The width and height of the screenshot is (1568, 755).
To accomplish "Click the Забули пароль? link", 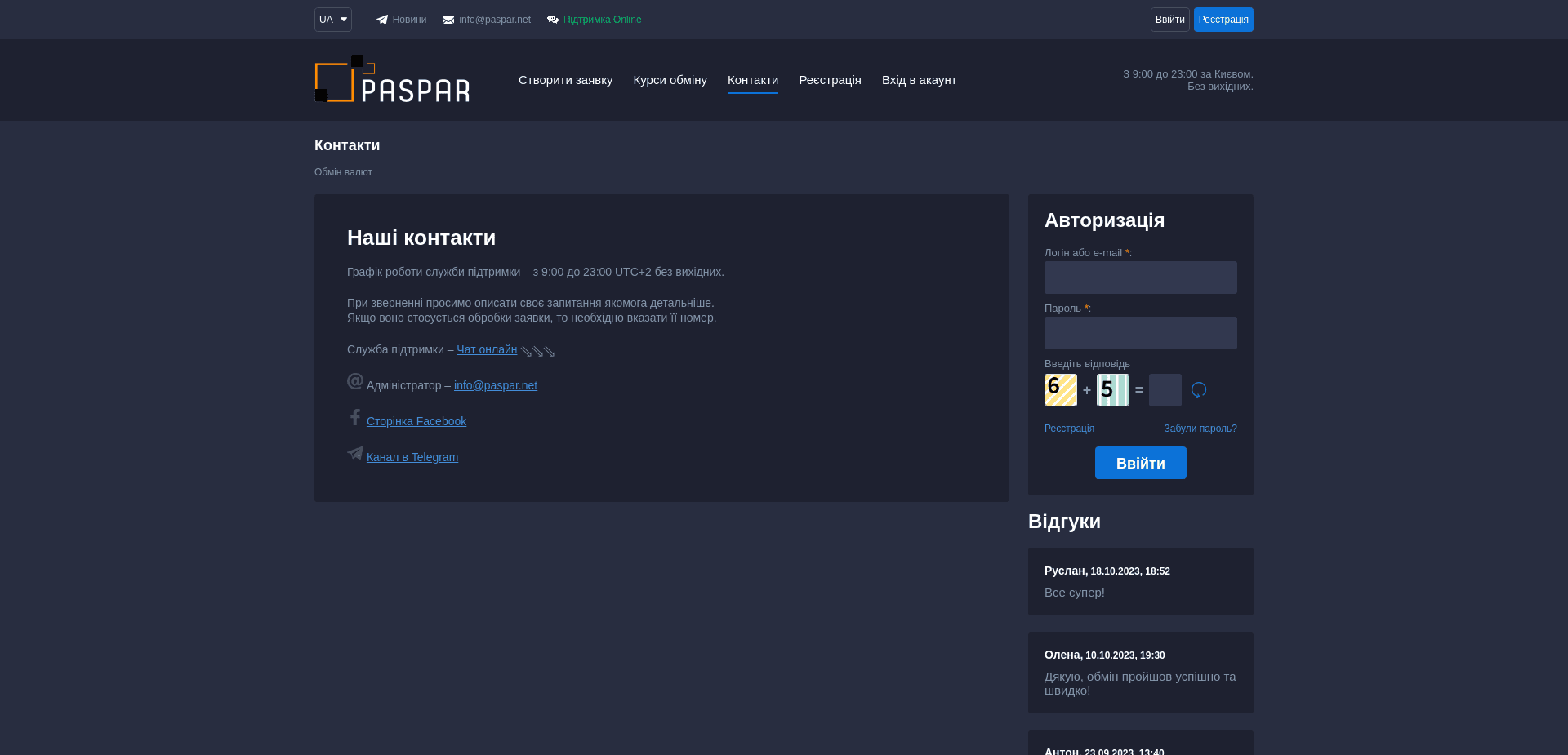I will point(1200,428).
